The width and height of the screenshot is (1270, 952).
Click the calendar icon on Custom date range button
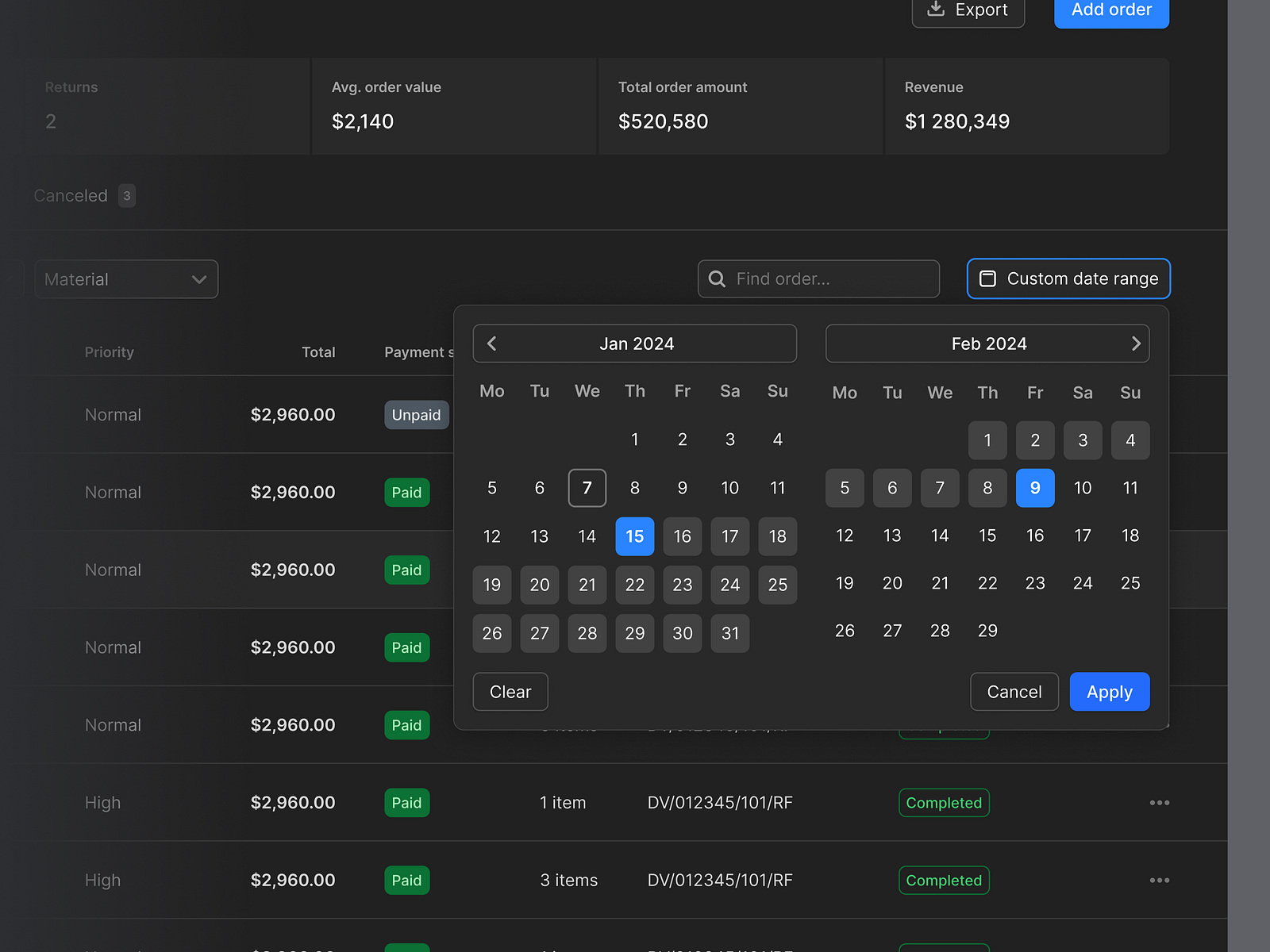tap(988, 278)
